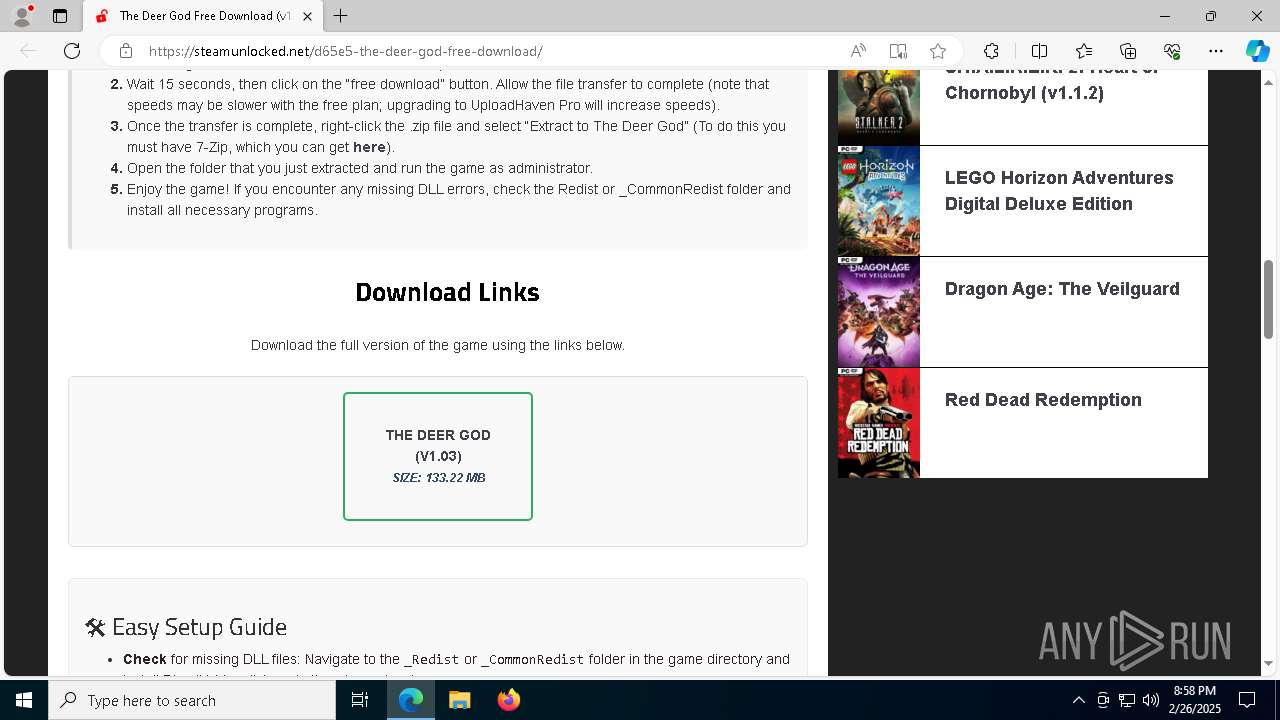This screenshot has height=720, width=1280.
Task: Enter Immersive Reader icon
Action: click(x=898, y=51)
